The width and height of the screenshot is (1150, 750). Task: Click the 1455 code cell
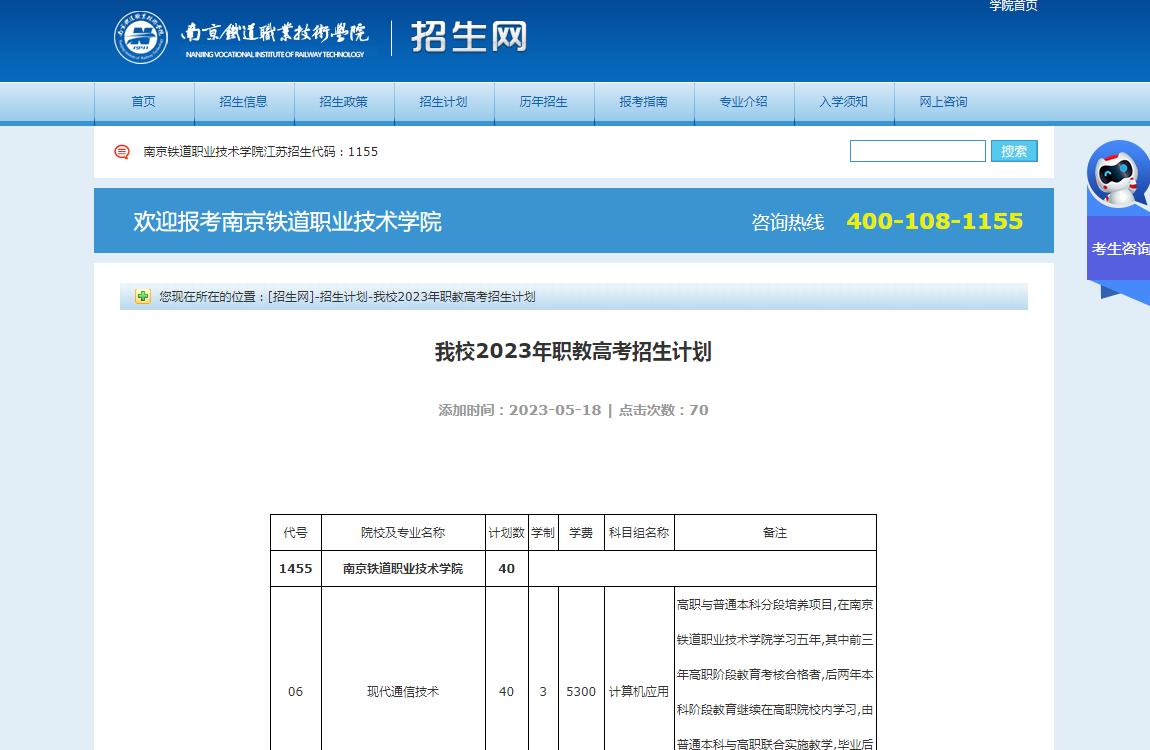(x=296, y=569)
